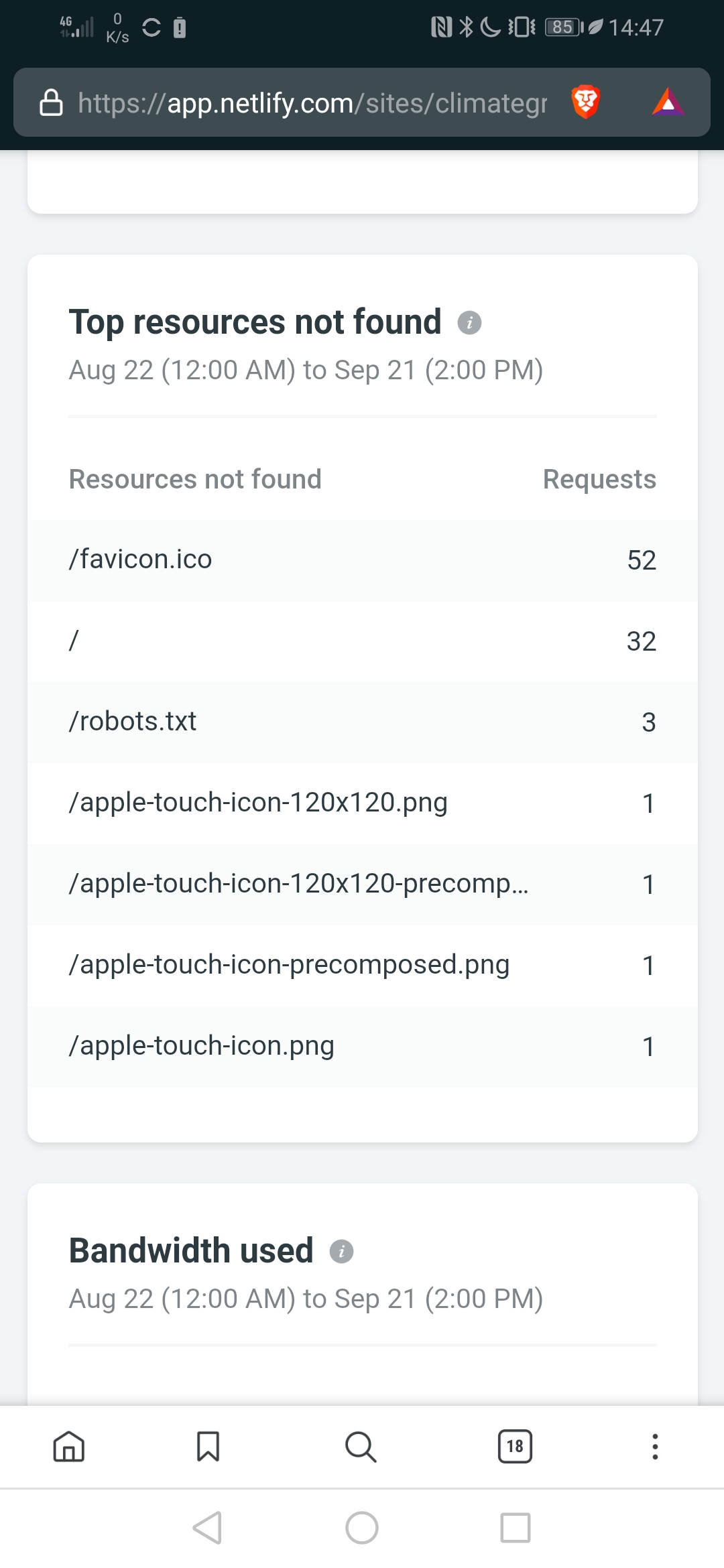Tap the Resources not found column header

[x=195, y=480]
